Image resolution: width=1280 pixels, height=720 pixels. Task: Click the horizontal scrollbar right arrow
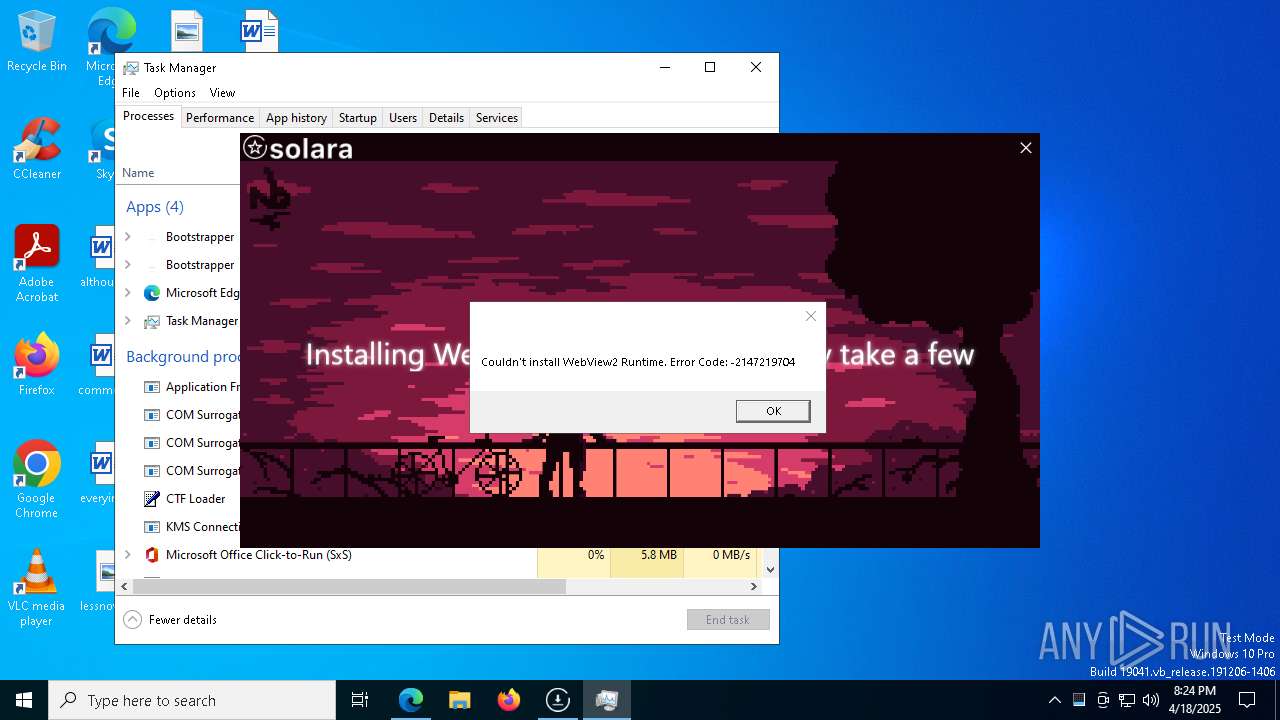click(754, 587)
